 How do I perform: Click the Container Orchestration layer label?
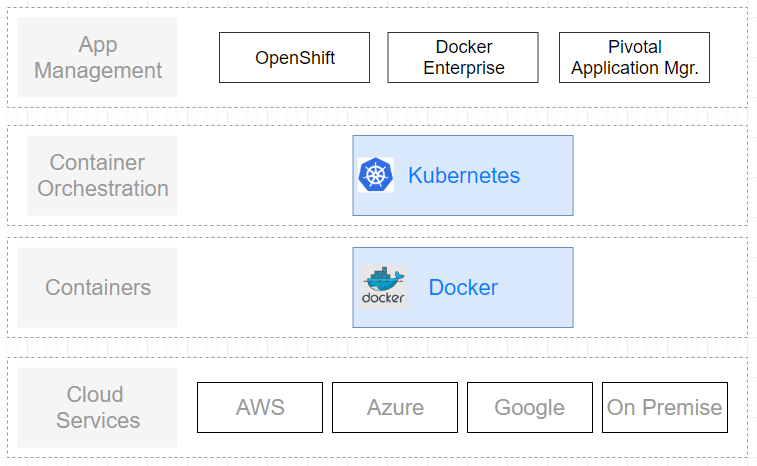coord(102,175)
